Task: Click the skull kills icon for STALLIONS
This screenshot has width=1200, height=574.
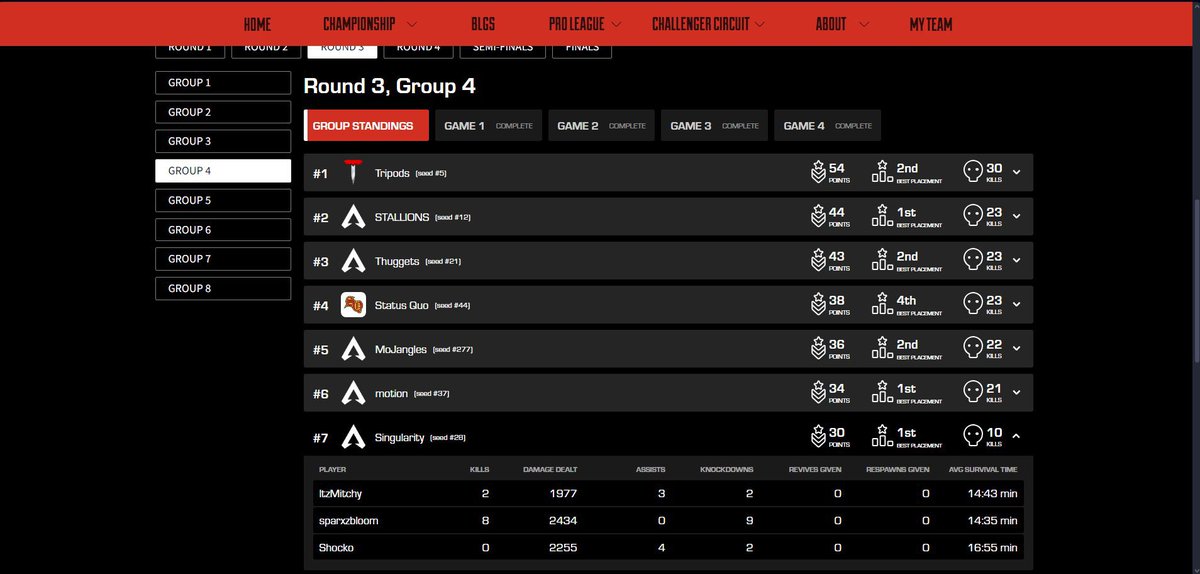Action: (x=972, y=216)
